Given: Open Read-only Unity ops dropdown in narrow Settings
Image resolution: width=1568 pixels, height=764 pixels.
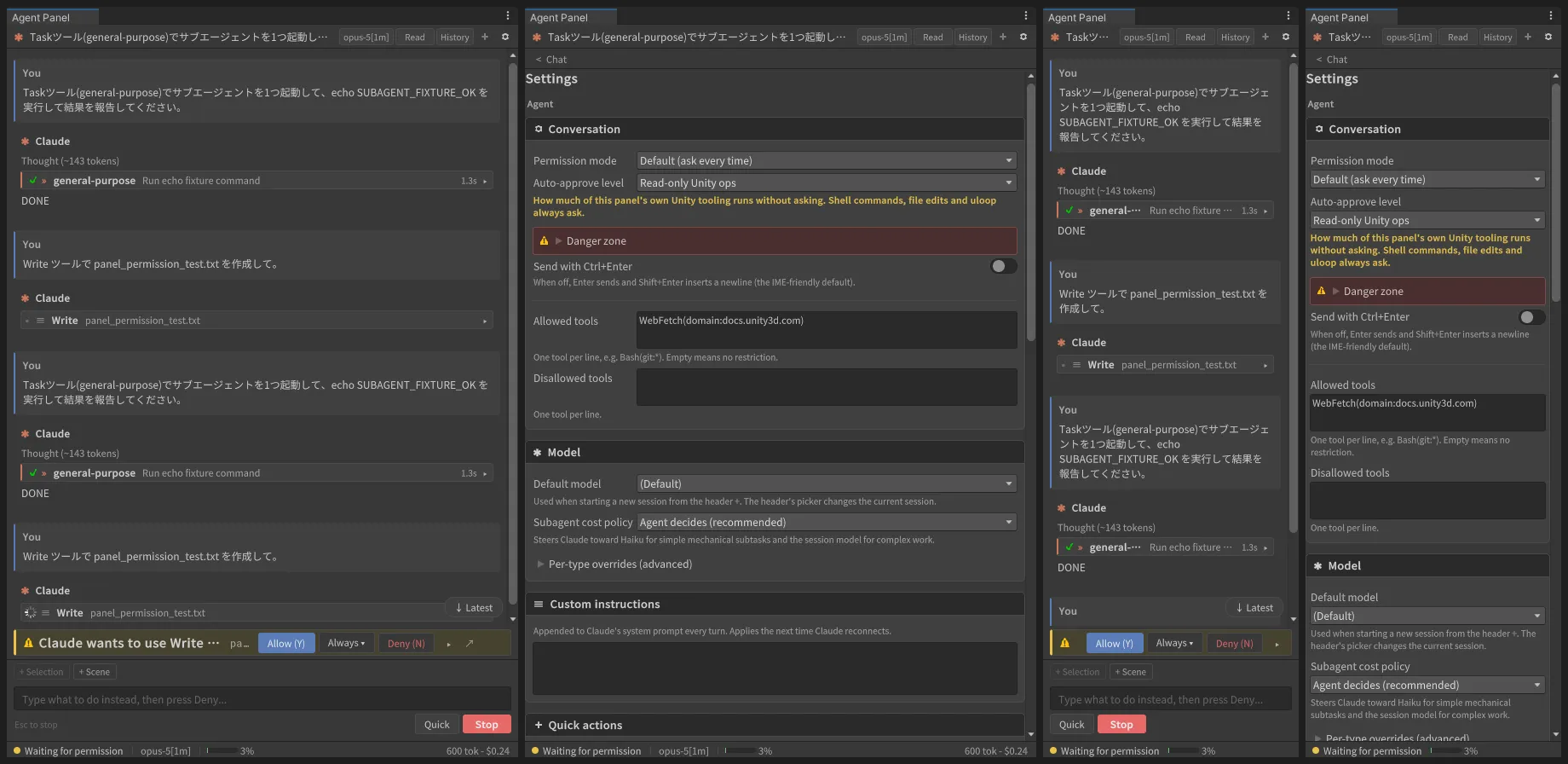Looking at the screenshot, I should tap(1427, 220).
